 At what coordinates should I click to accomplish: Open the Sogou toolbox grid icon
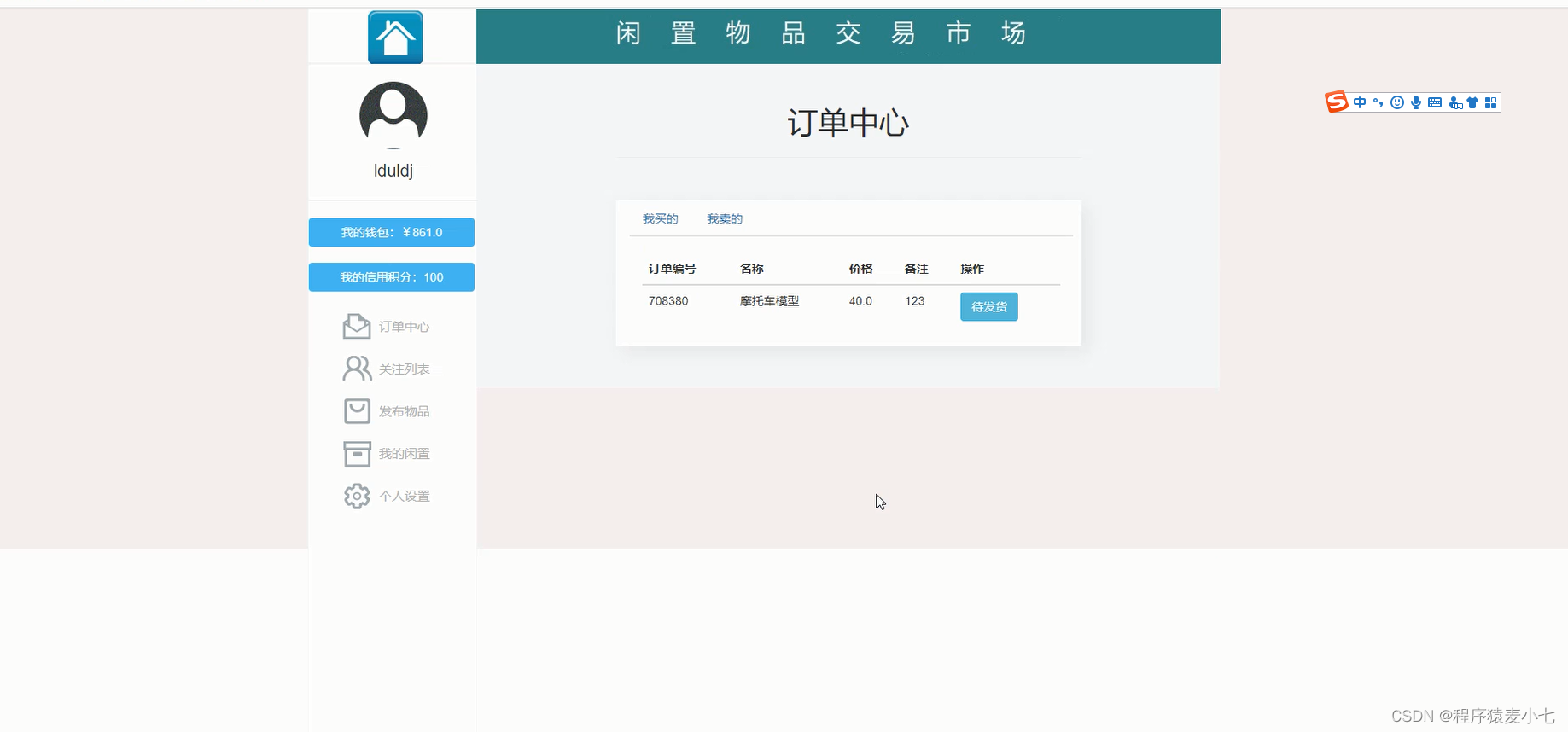pos(1491,102)
